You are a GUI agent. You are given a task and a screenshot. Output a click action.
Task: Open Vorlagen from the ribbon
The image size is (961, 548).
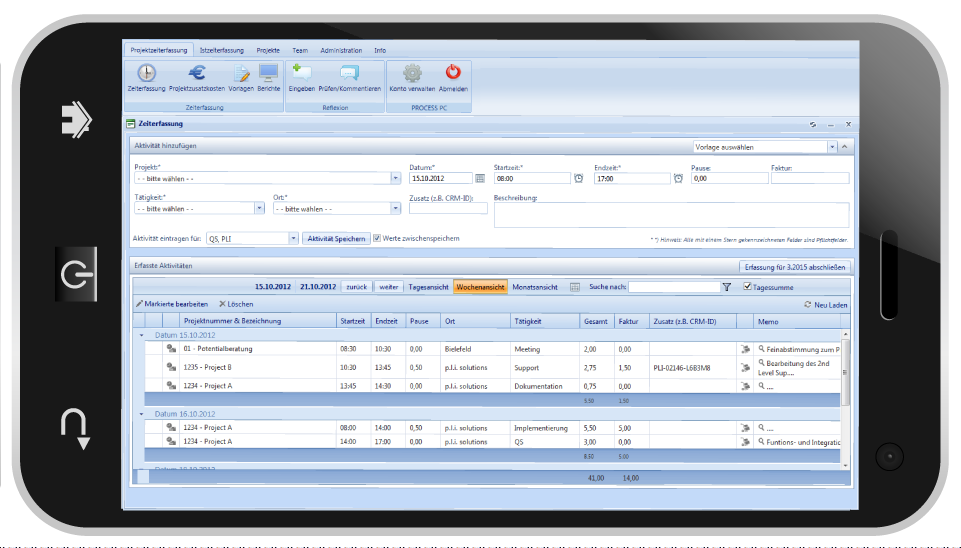[x=241, y=73]
